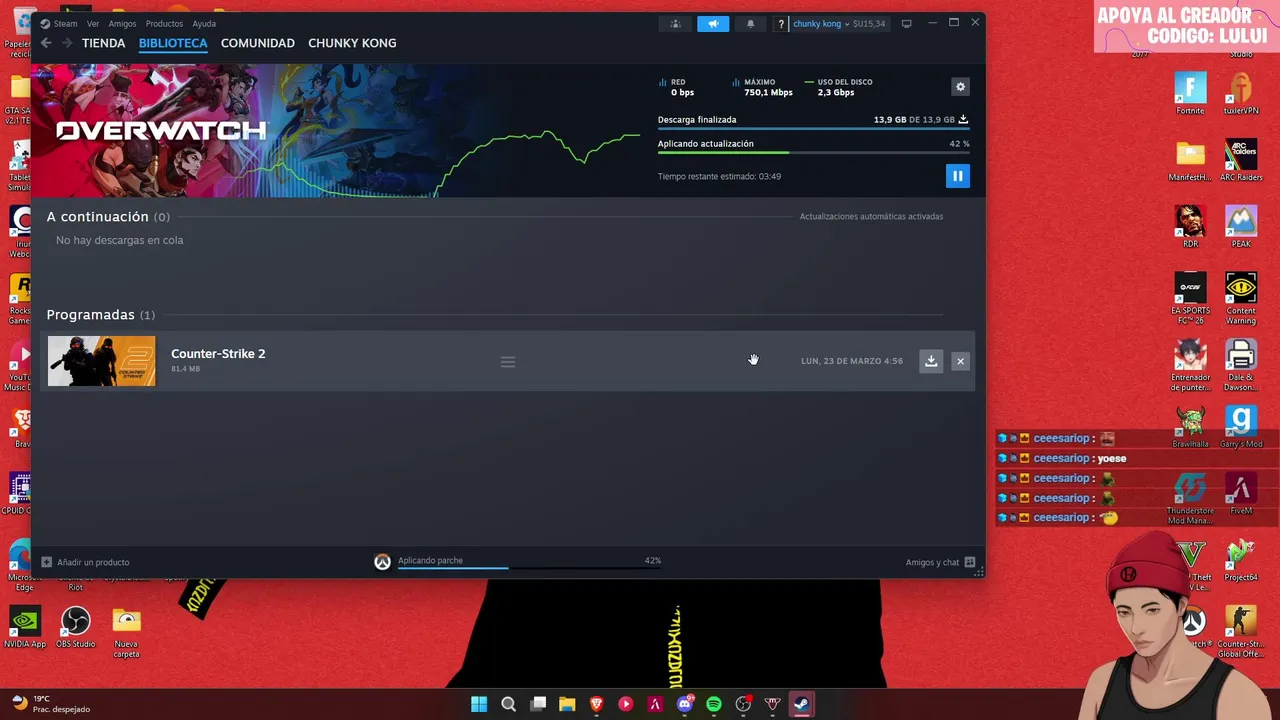This screenshot has width=1280, height=720.
Task: Click the Aplicando actualización progress bar
Action: (x=813, y=152)
